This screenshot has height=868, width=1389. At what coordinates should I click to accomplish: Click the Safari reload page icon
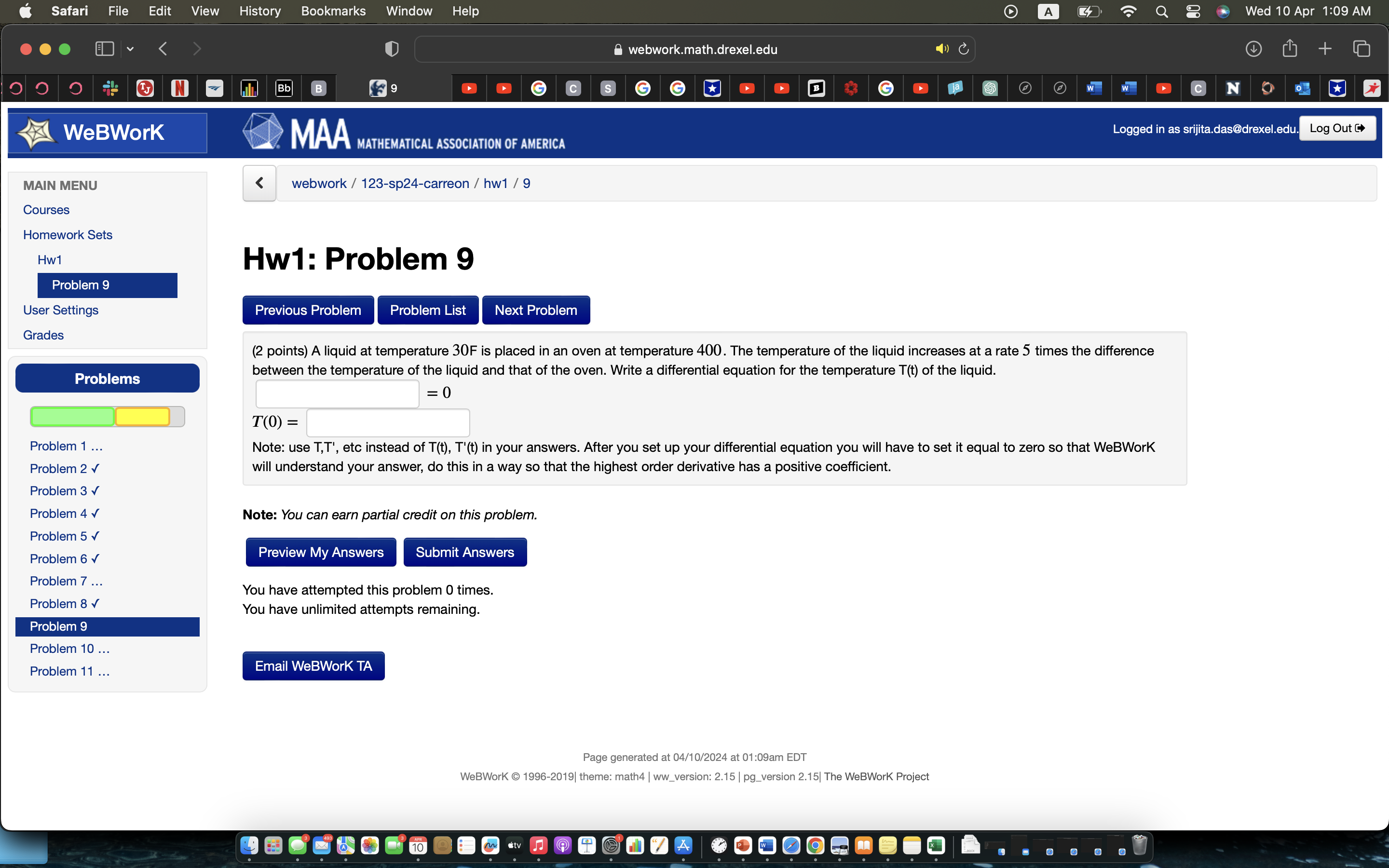point(964,49)
